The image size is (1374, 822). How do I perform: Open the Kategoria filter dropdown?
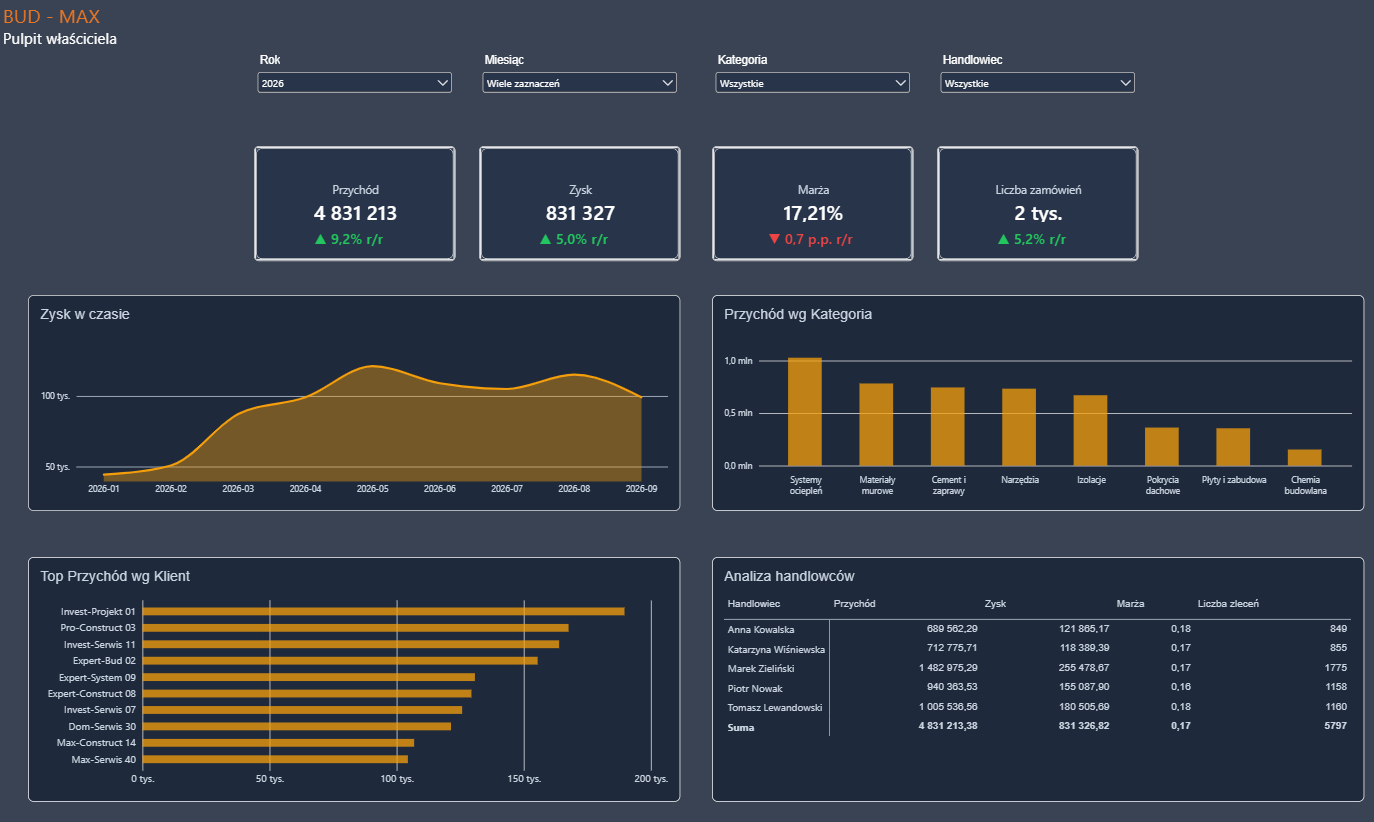(x=813, y=83)
